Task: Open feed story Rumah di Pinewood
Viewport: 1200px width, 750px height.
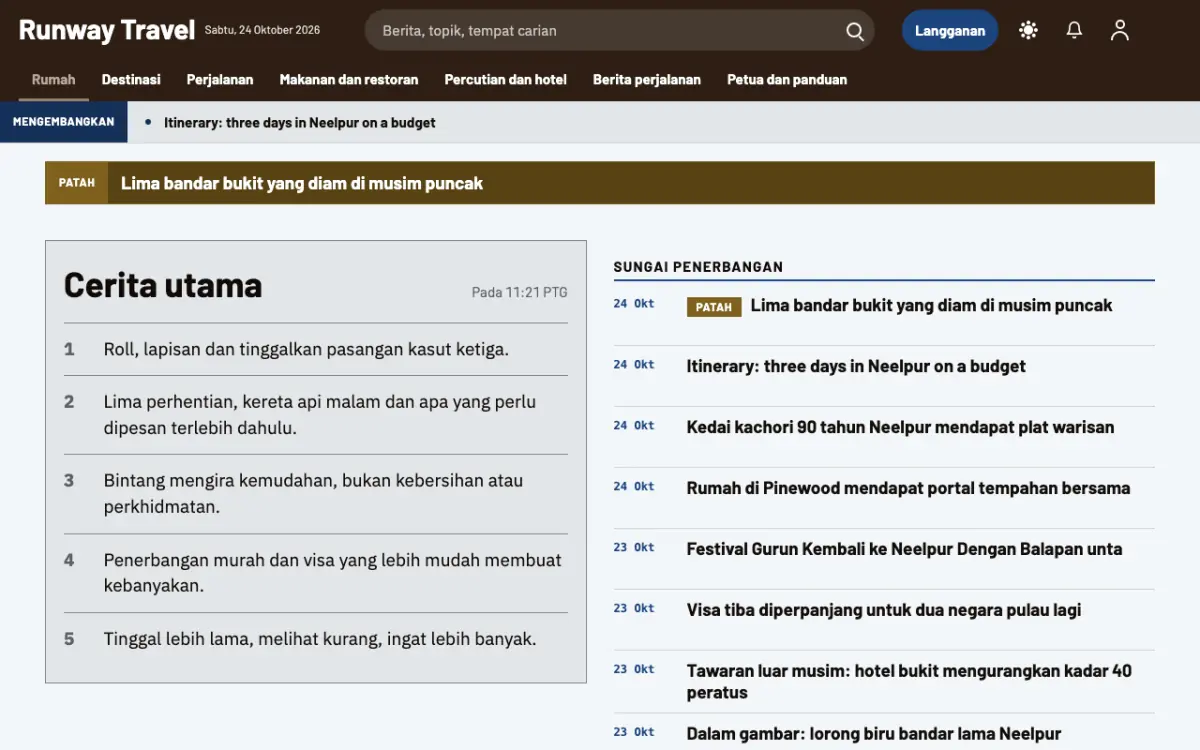Action: pyautogui.click(x=908, y=489)
